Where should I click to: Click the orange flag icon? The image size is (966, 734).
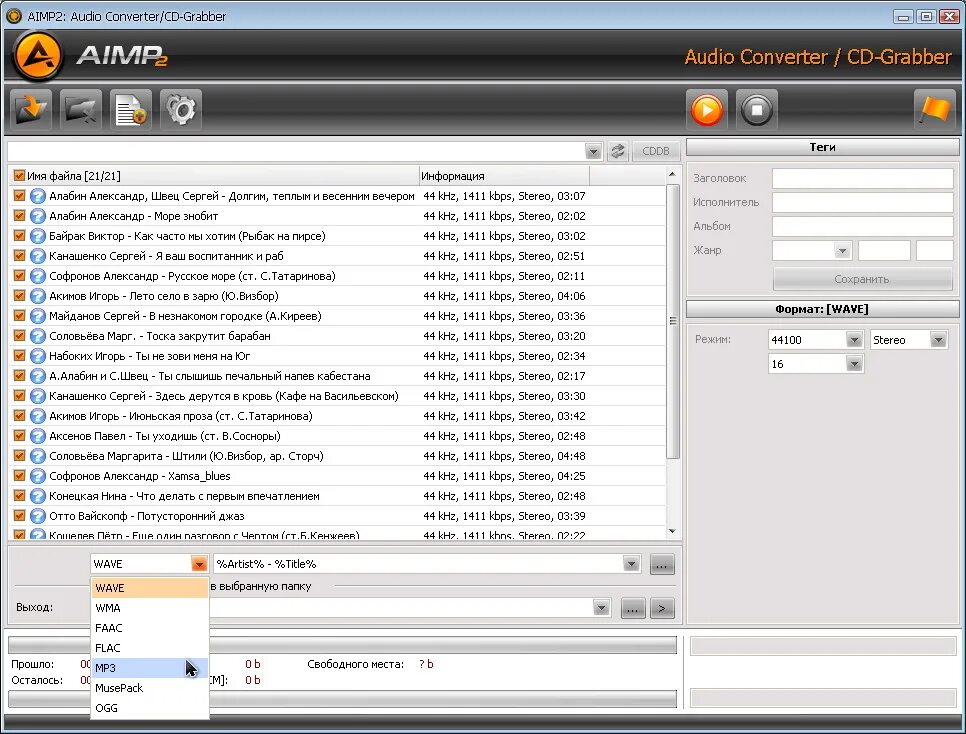[x=934, y=110]
